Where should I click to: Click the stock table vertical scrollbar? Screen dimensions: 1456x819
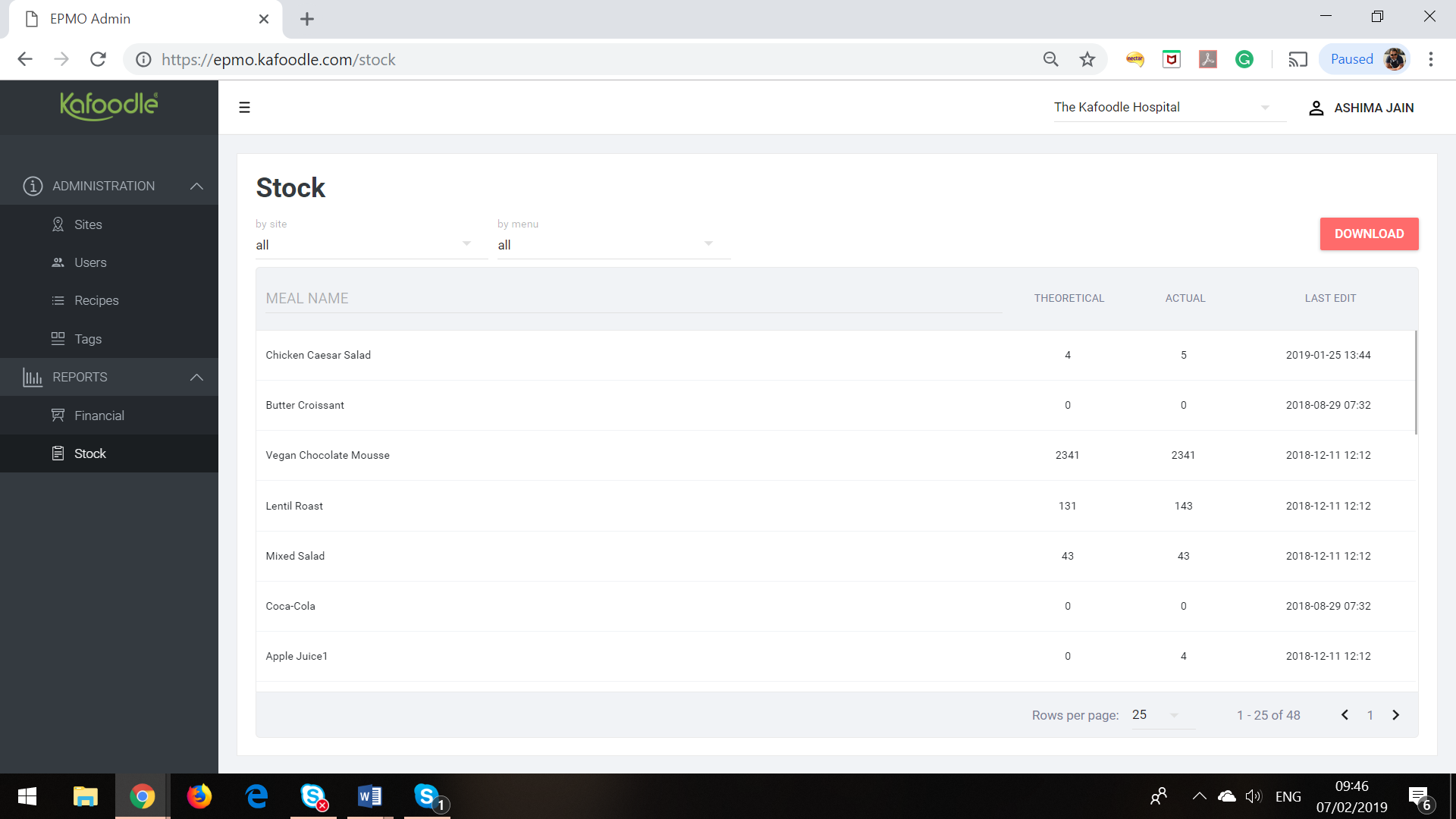pyautogui.click(x=1415, y=382)
